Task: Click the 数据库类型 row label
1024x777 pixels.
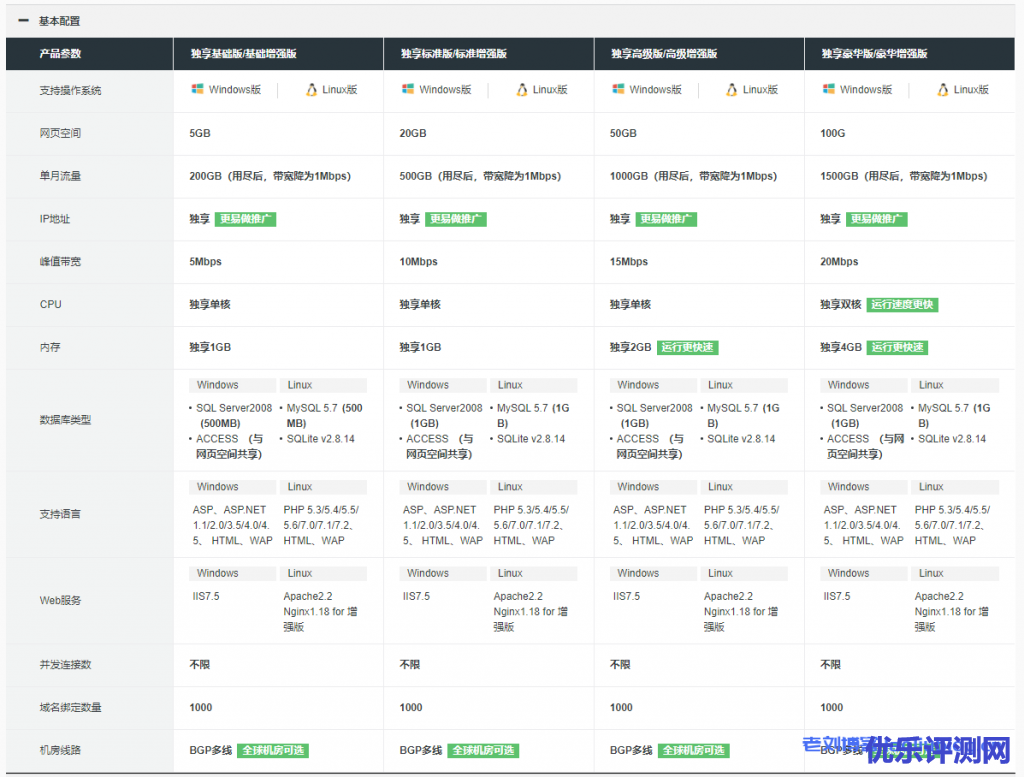Action: [x=65, y=420]
